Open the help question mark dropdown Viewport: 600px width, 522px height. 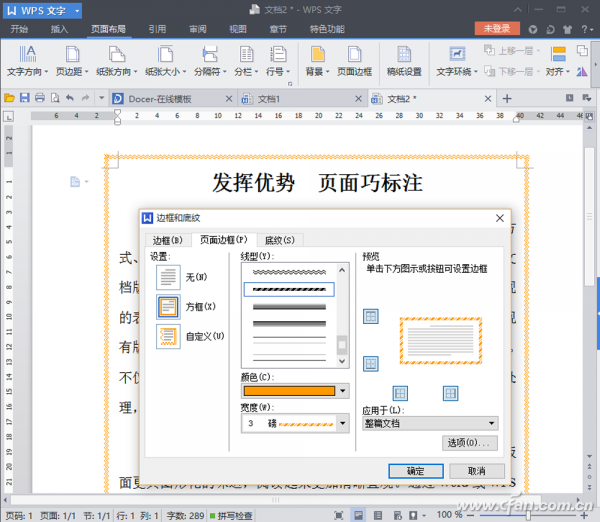click(587, 29)
